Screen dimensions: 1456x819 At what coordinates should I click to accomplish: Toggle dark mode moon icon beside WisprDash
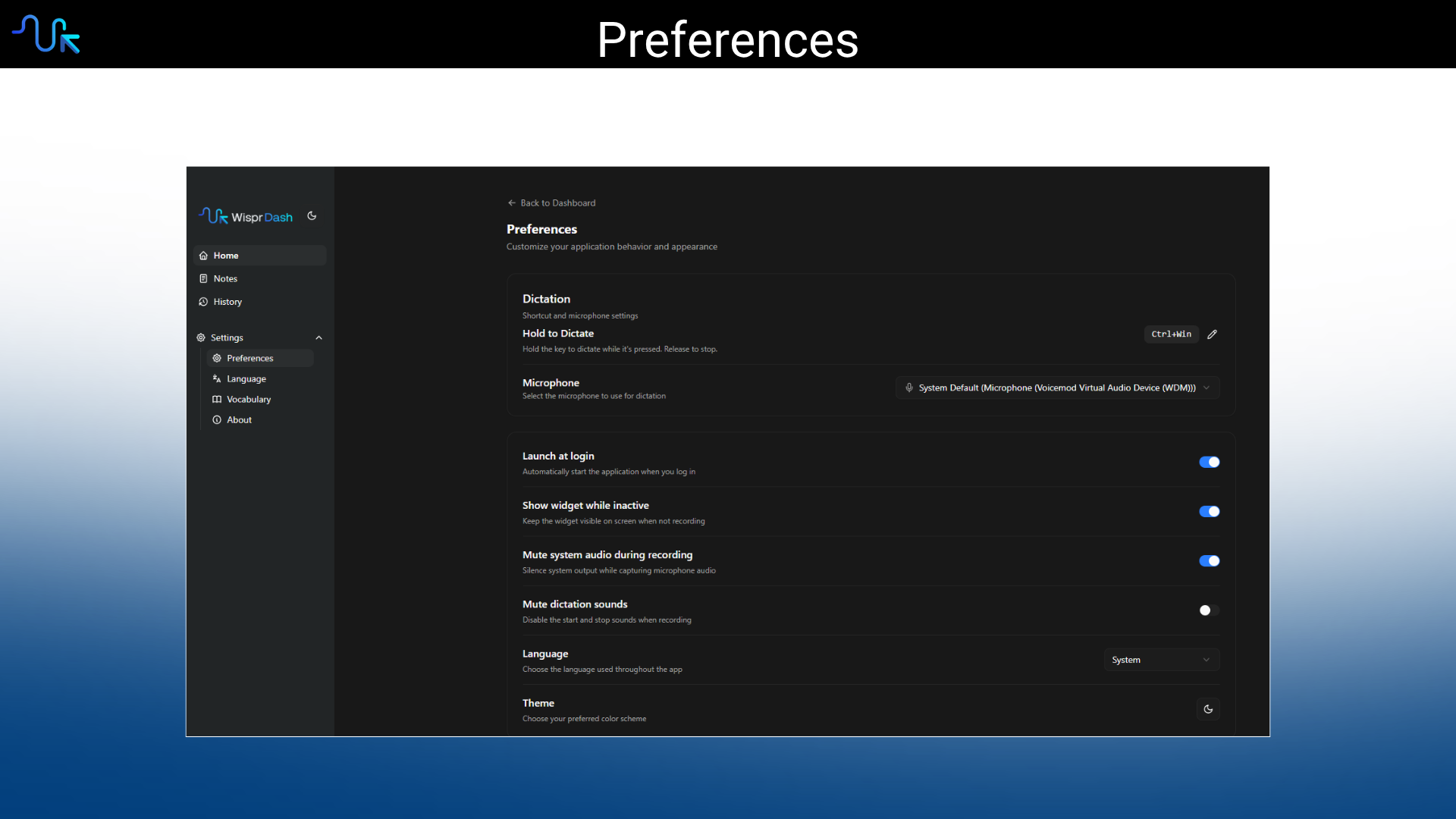[x=312, y=216]
